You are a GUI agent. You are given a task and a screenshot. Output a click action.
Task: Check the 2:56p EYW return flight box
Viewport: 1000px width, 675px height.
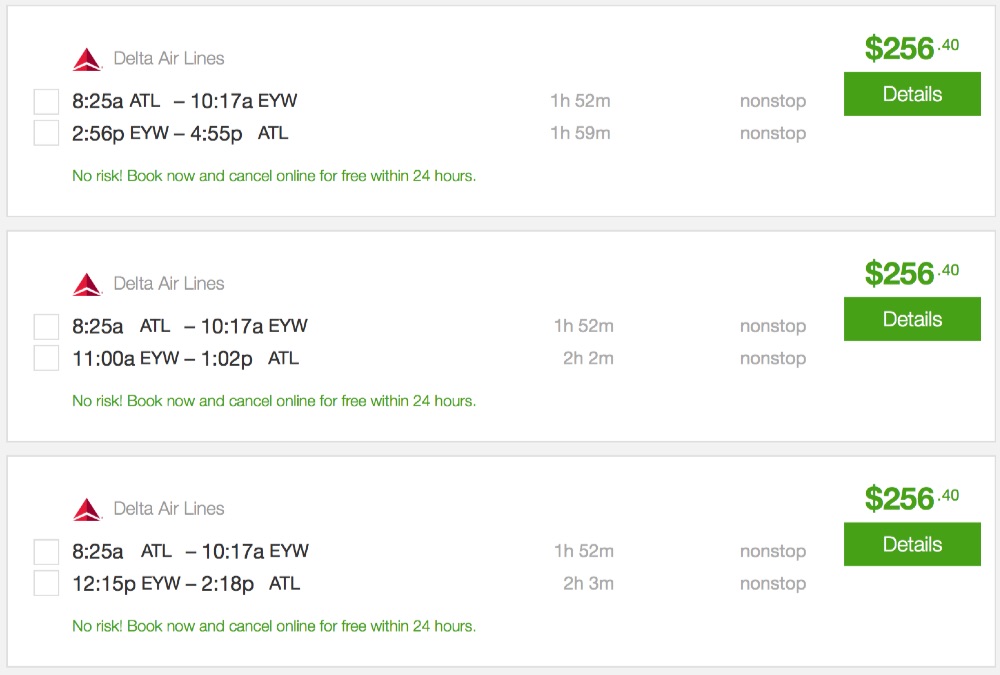pos(46,133)
